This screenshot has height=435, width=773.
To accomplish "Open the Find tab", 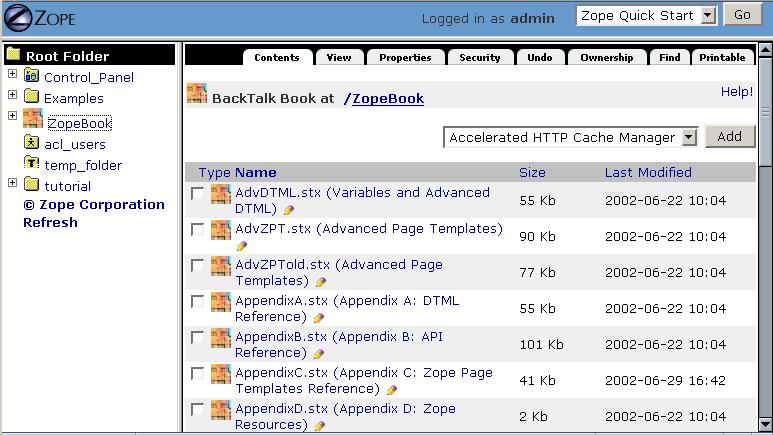I will point(669,57).
